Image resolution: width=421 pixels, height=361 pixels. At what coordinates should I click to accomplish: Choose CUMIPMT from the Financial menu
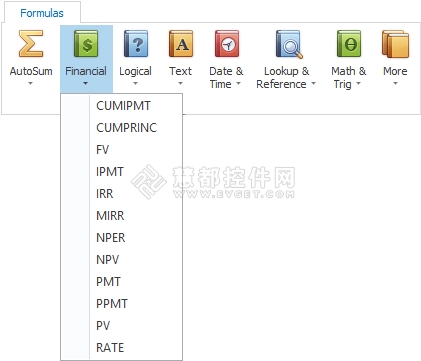point(121,106)
